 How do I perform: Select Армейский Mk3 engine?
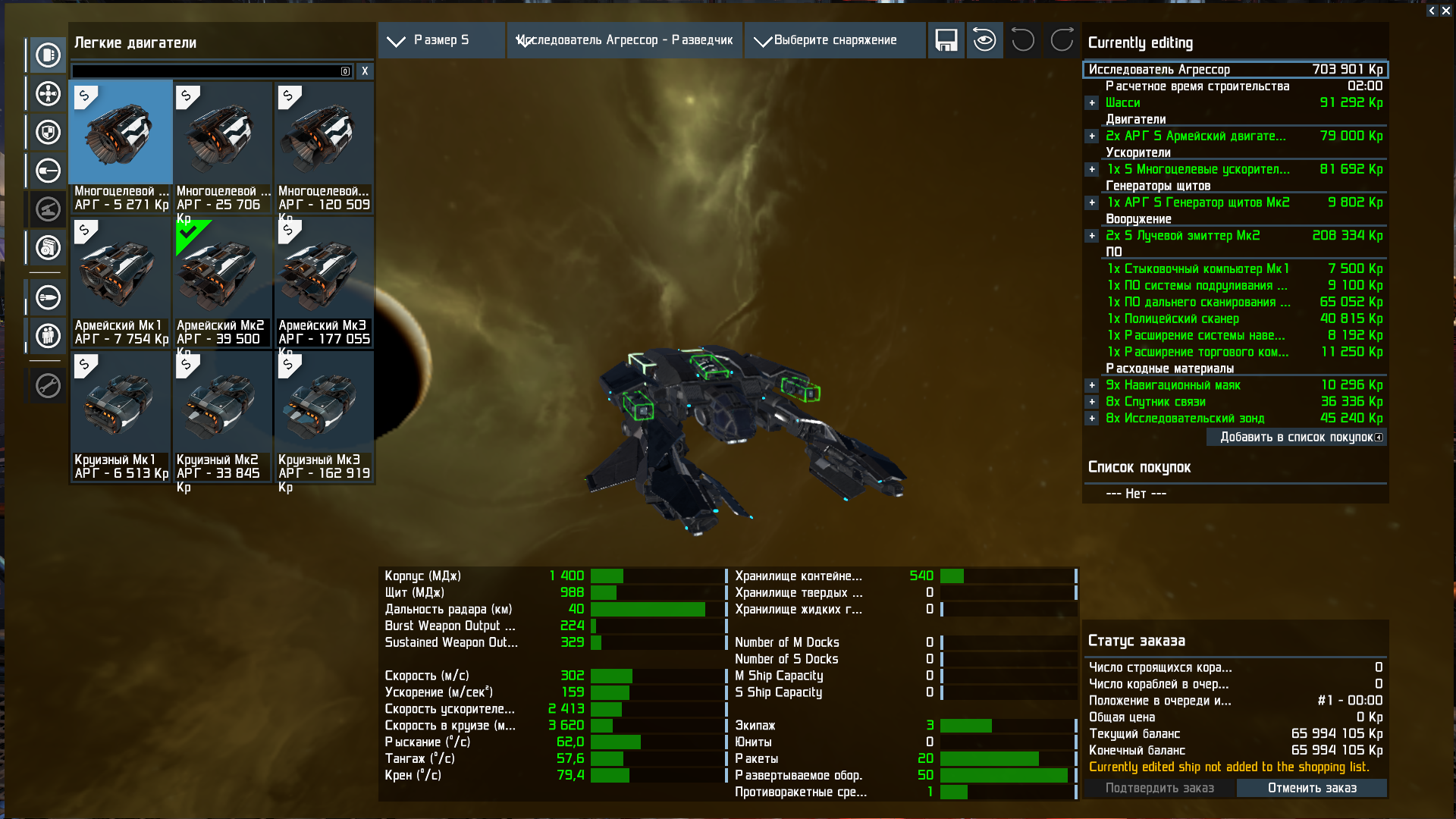324,281
